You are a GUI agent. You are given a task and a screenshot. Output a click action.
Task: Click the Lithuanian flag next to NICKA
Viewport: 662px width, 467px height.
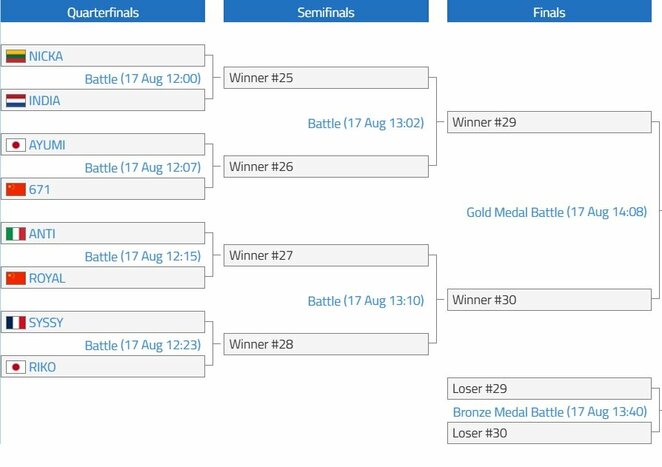point(16,56)
